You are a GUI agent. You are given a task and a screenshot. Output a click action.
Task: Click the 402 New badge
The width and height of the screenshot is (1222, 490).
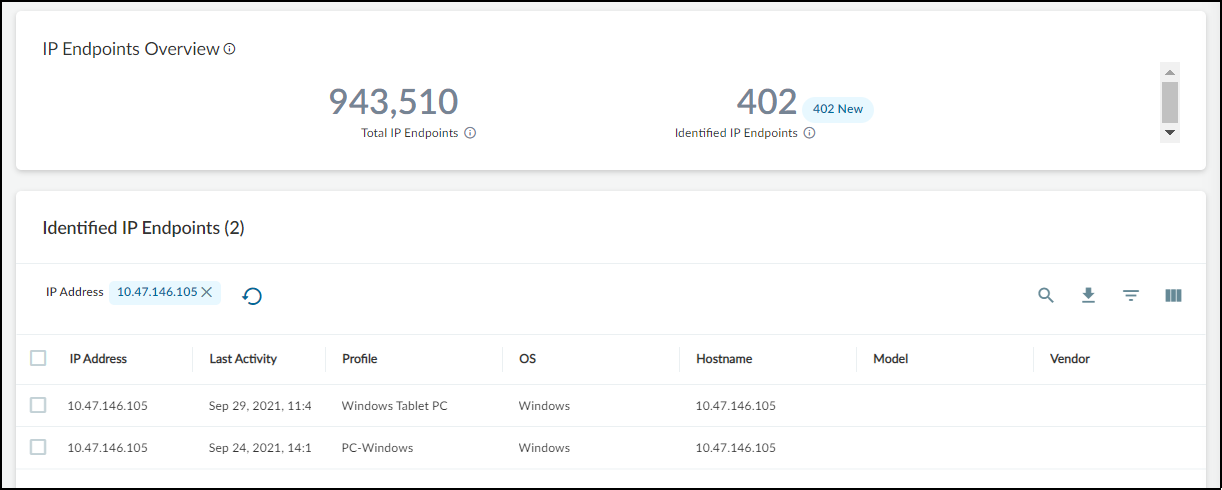838,109
